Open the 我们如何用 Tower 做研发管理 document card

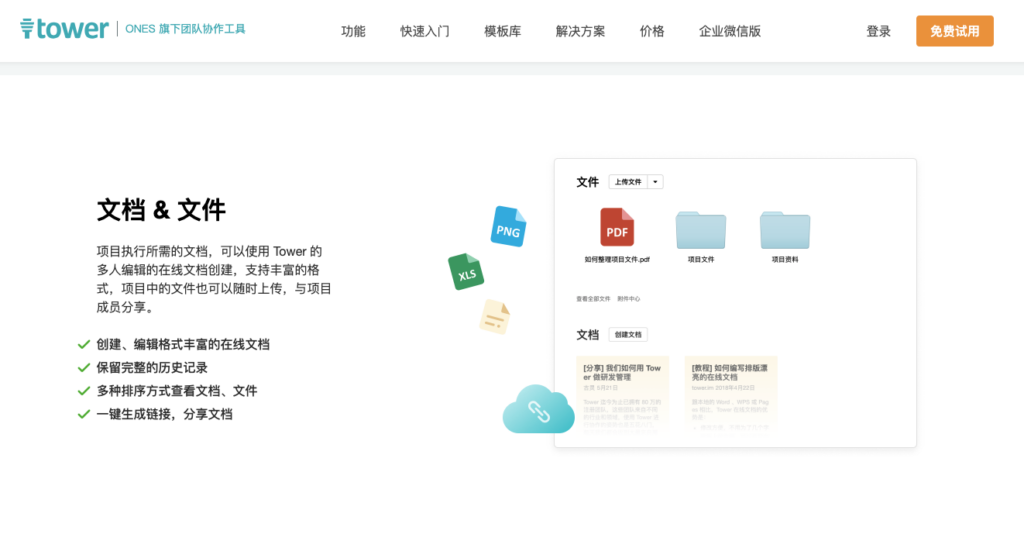(x=622, y=392)
